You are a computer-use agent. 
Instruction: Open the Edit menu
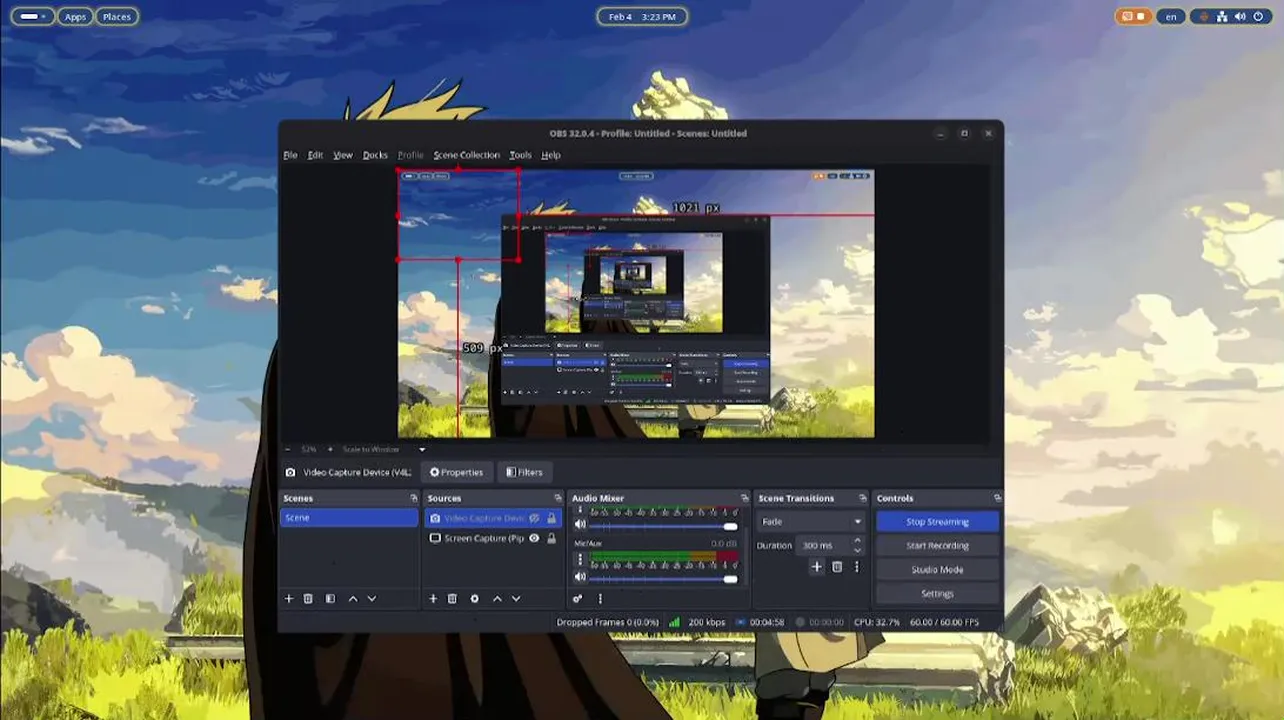[315, 155]
